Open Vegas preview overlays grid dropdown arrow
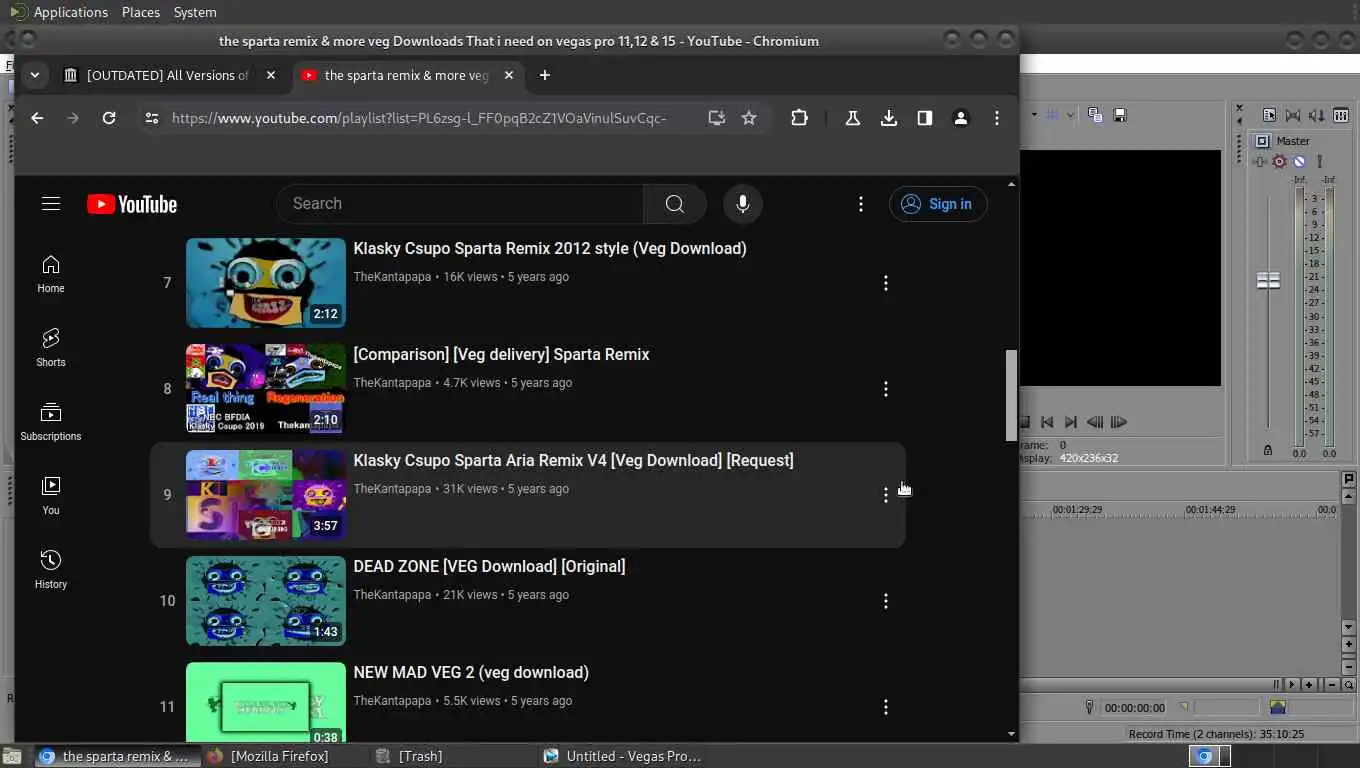The image size is (1360, 768). (x=1070, y=115)
